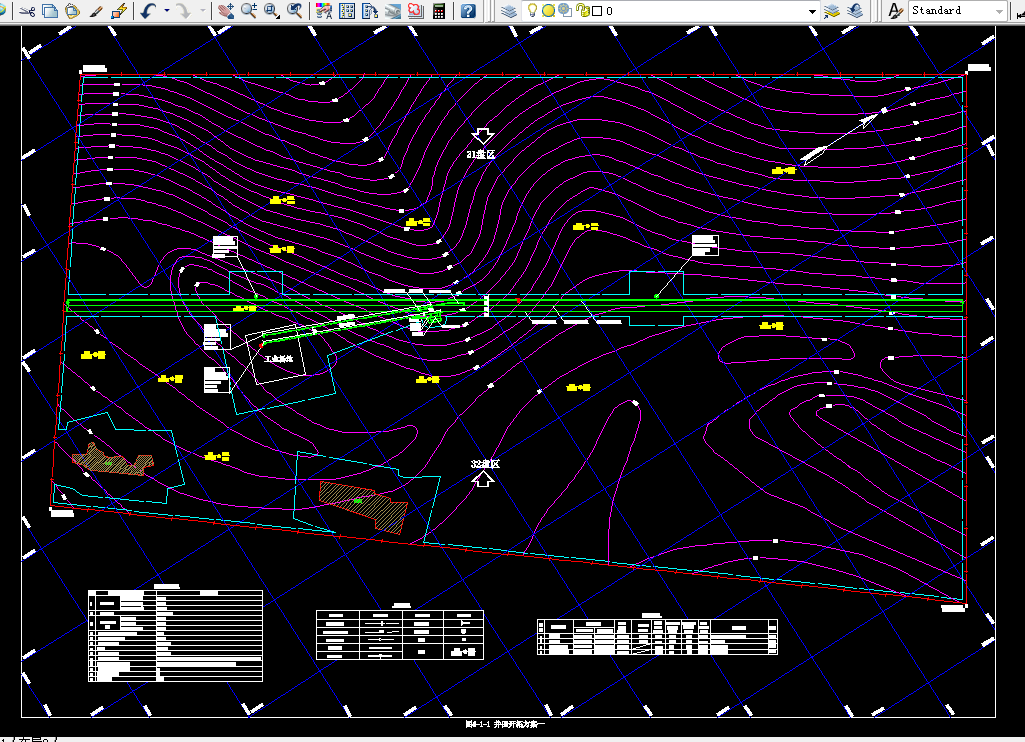Toggle layer 0 viewport freeze icon

[565, 11]
